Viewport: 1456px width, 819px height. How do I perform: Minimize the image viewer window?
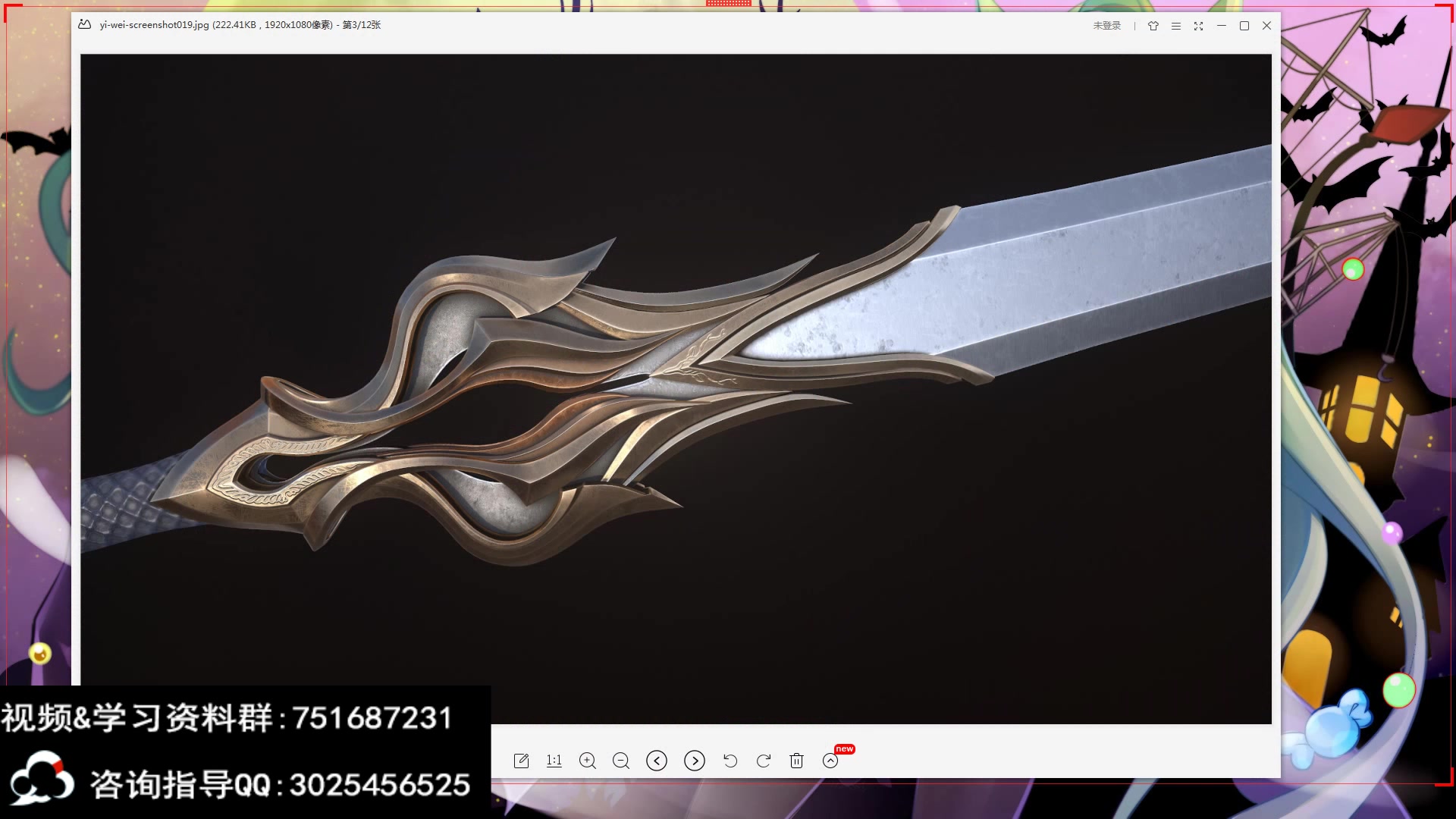(1222, 26)
